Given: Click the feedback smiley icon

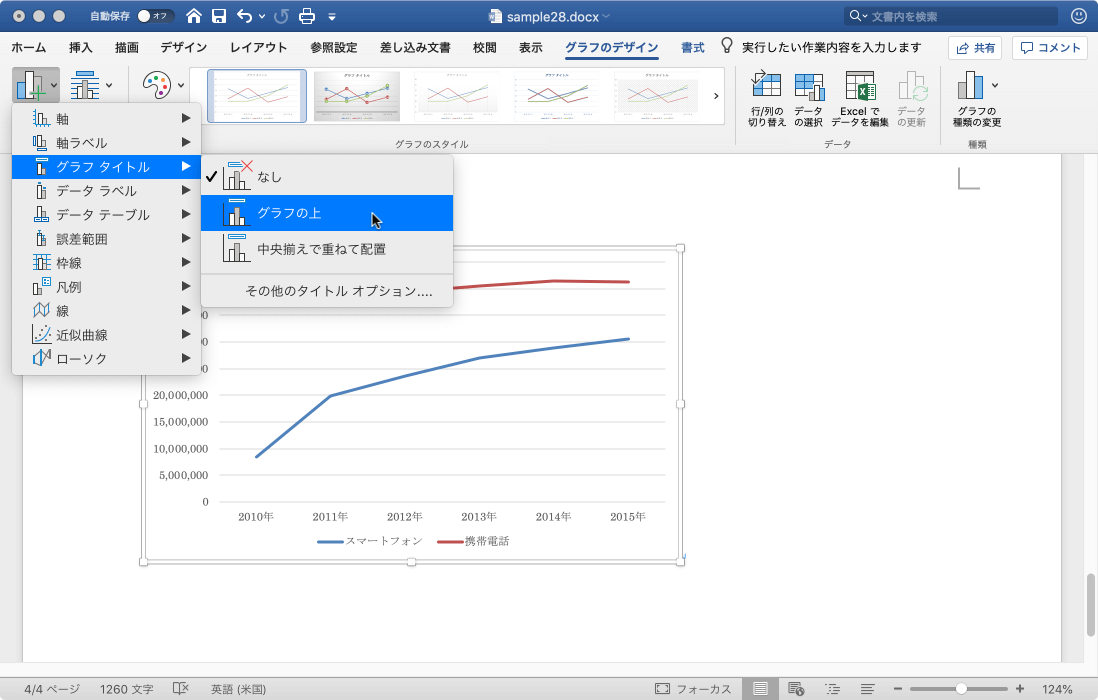Looking at the screenshot, I should 1079,15.
